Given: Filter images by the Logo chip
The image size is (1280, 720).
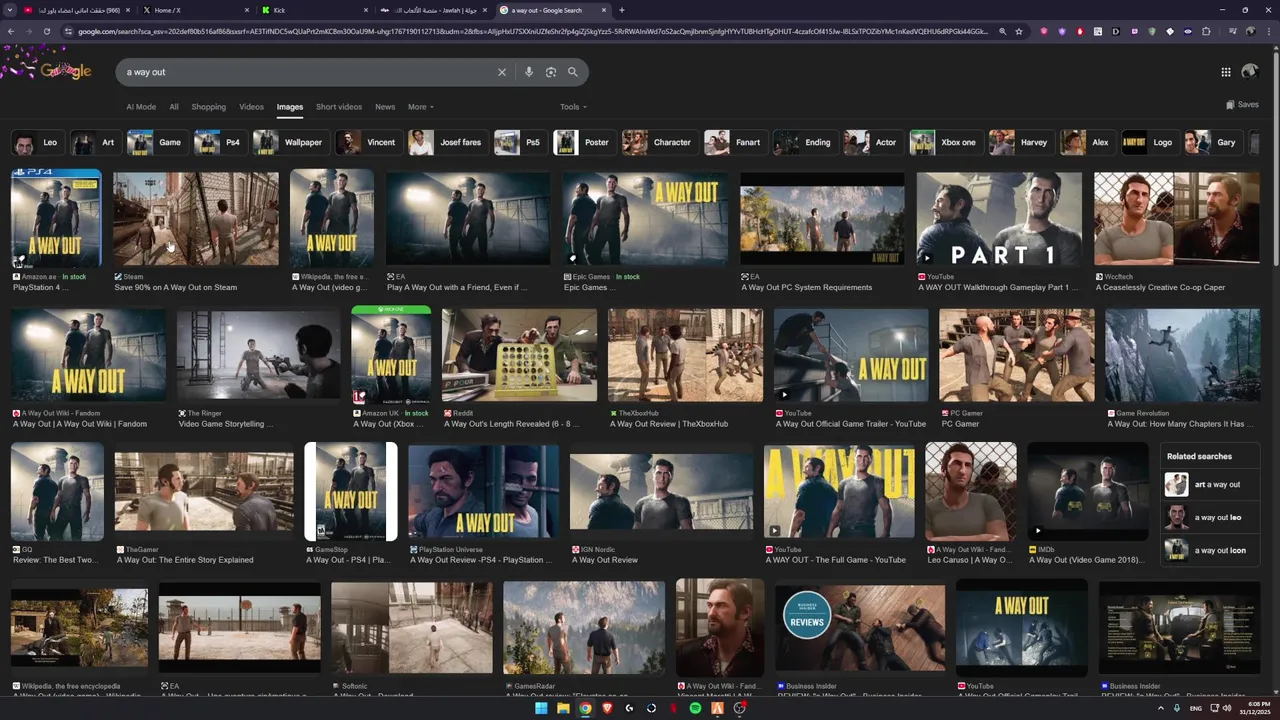Looking at the screenshot, I should click(x=1149, y=142).
